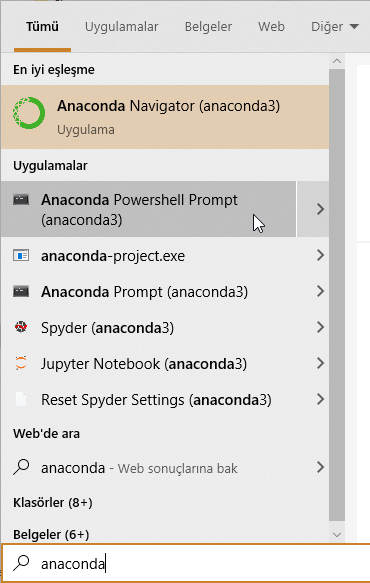Open anaconda Web sonuçlarına bak result
Screen dimensions: 370x583
(x=165, y=467)
